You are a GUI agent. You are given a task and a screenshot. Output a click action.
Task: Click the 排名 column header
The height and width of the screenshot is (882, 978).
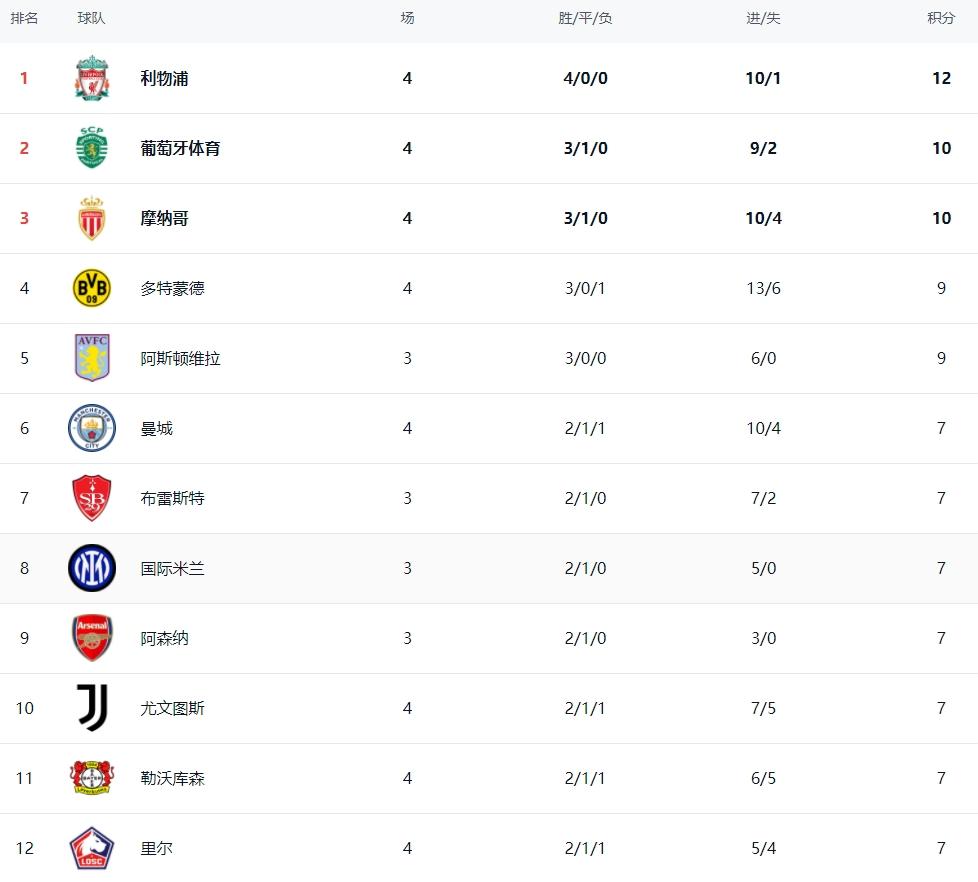point(24,18)
